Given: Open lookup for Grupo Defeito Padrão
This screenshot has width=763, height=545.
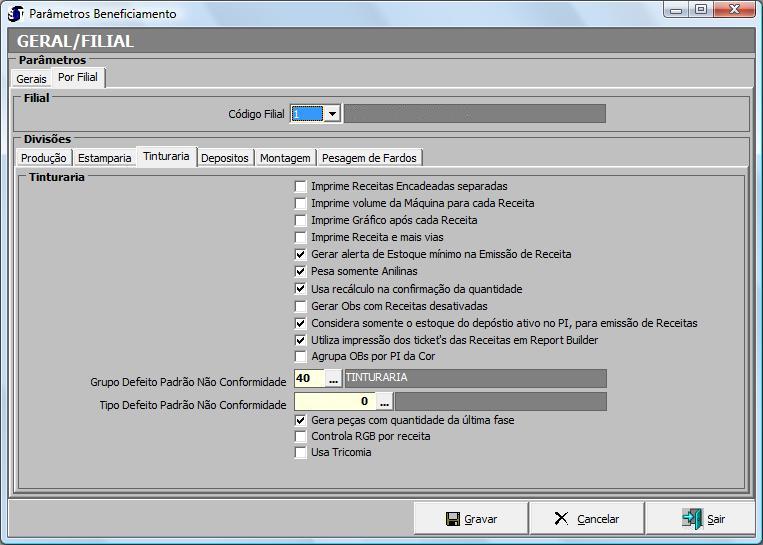Looking at the screenshot, I should tap(334, 378).
